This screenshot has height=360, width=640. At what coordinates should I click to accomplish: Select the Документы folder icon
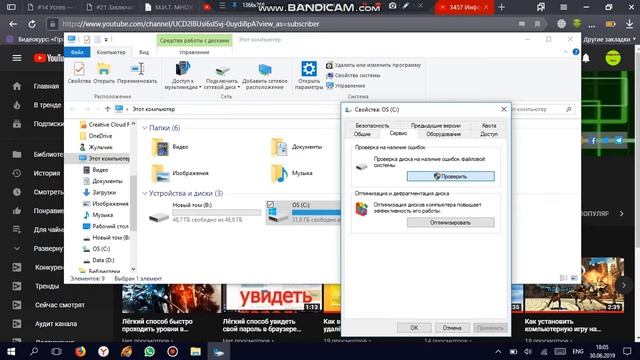click(x=280, y=147)
